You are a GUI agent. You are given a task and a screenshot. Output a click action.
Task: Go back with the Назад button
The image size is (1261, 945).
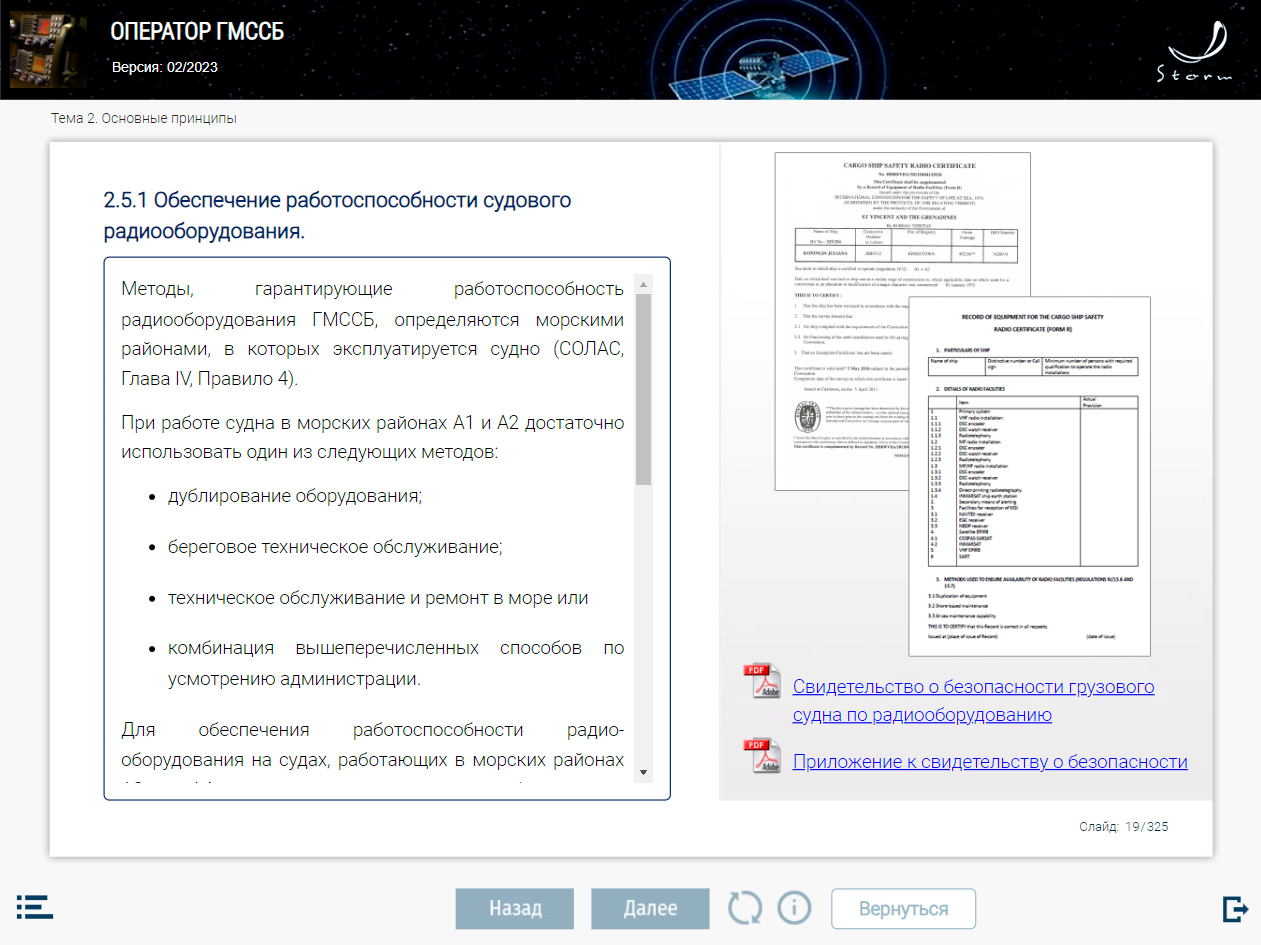515,909
